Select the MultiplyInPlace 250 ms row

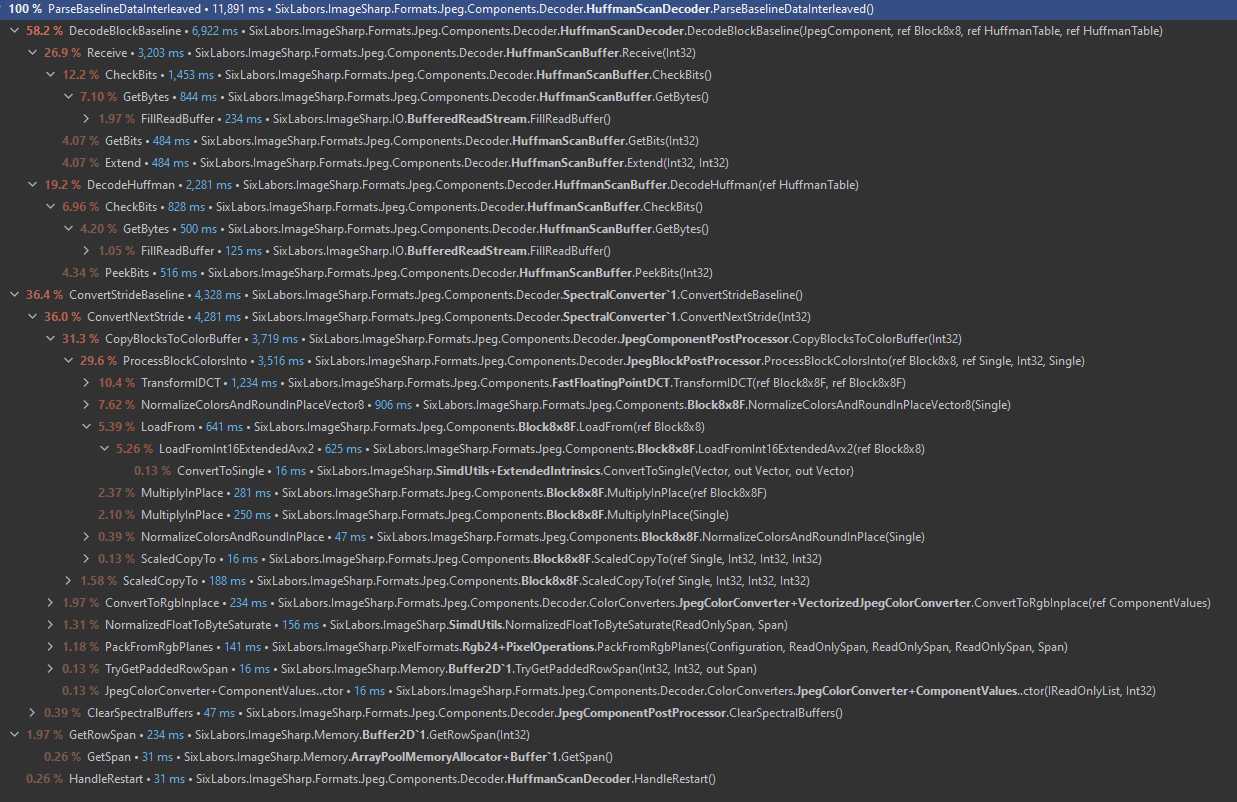(x=618, y=515)
